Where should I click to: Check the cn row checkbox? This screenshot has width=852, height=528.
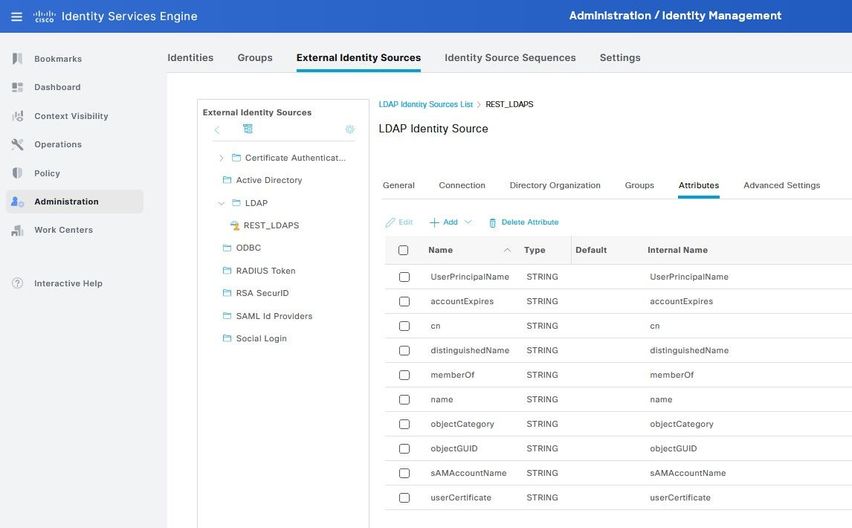click(404, 326)
